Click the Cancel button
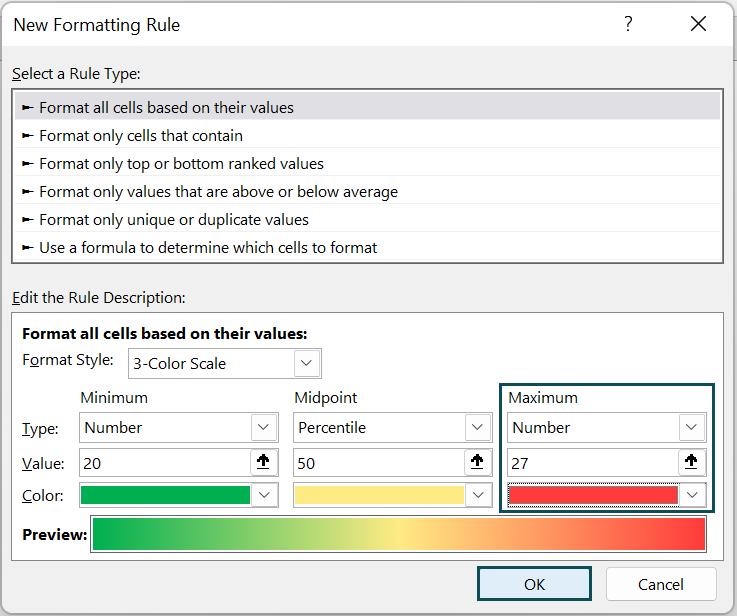Viewport: 737px width, 616px height. 661,584
